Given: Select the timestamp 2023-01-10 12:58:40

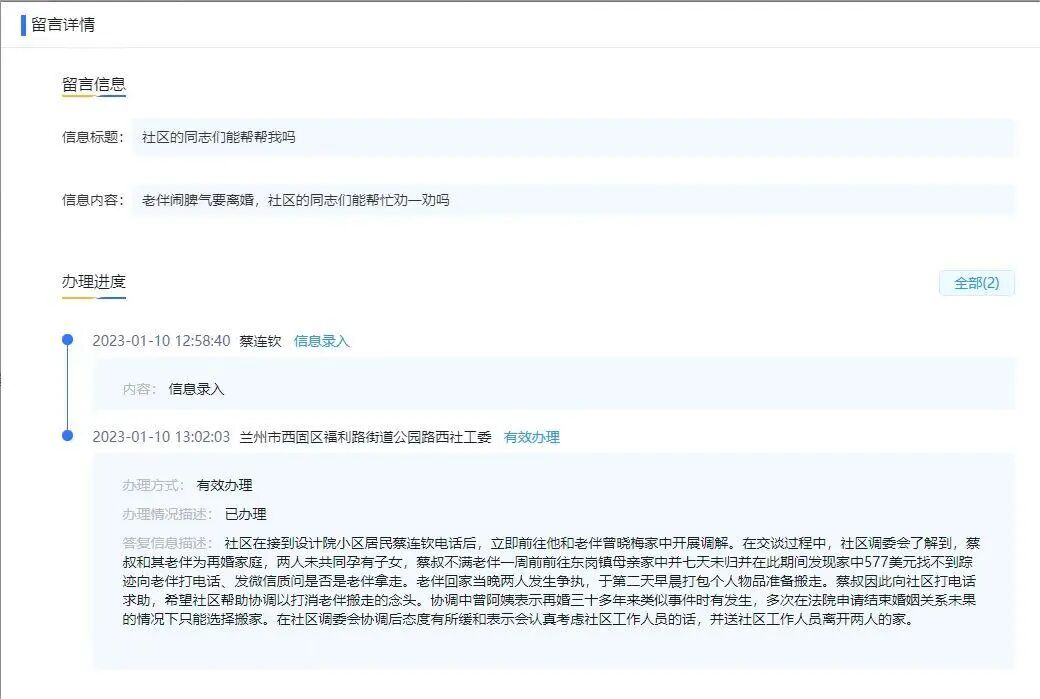Looking at the screenshot, I should [x=162, y=340].
